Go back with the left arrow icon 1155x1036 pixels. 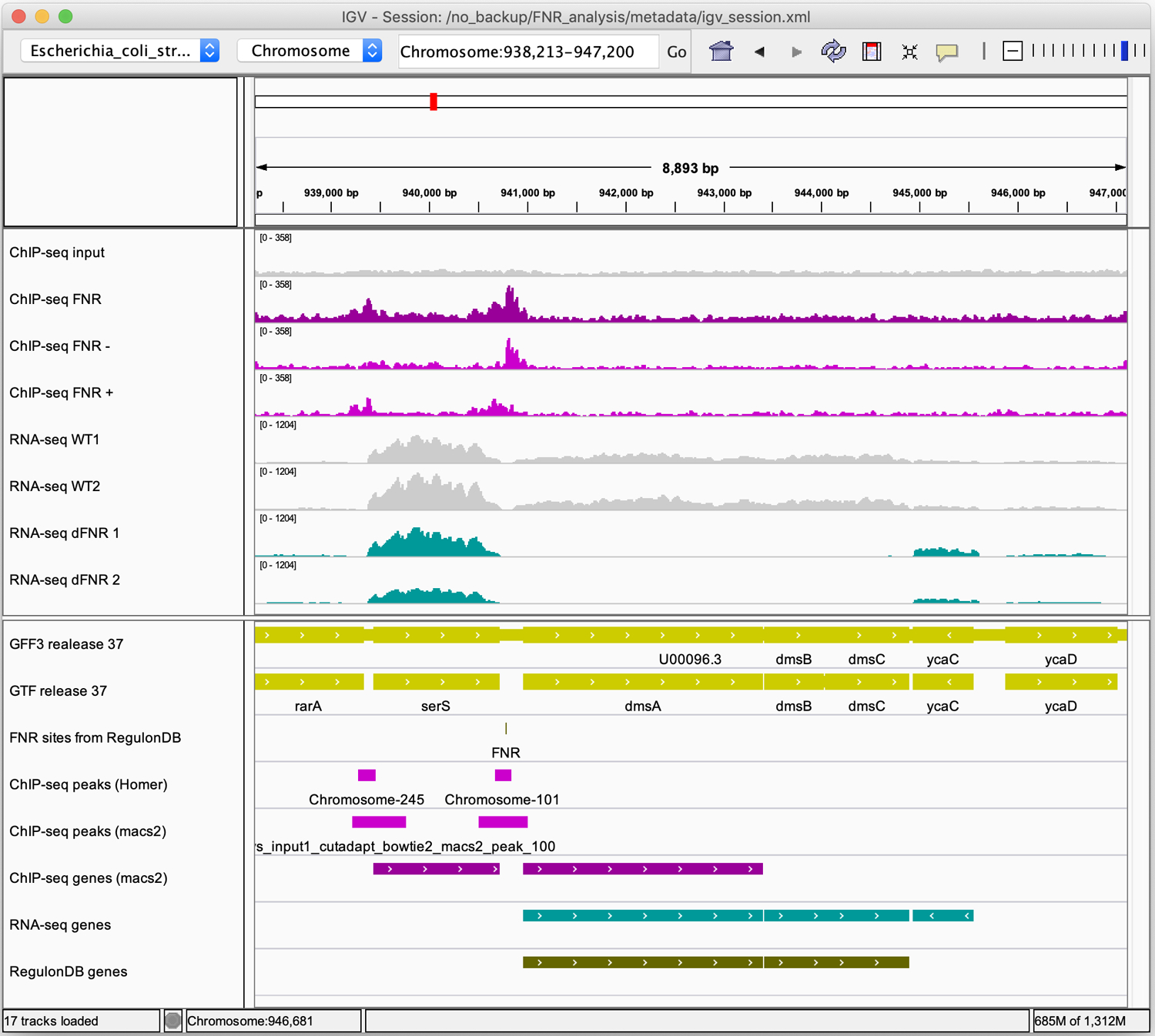click(759, 52)
